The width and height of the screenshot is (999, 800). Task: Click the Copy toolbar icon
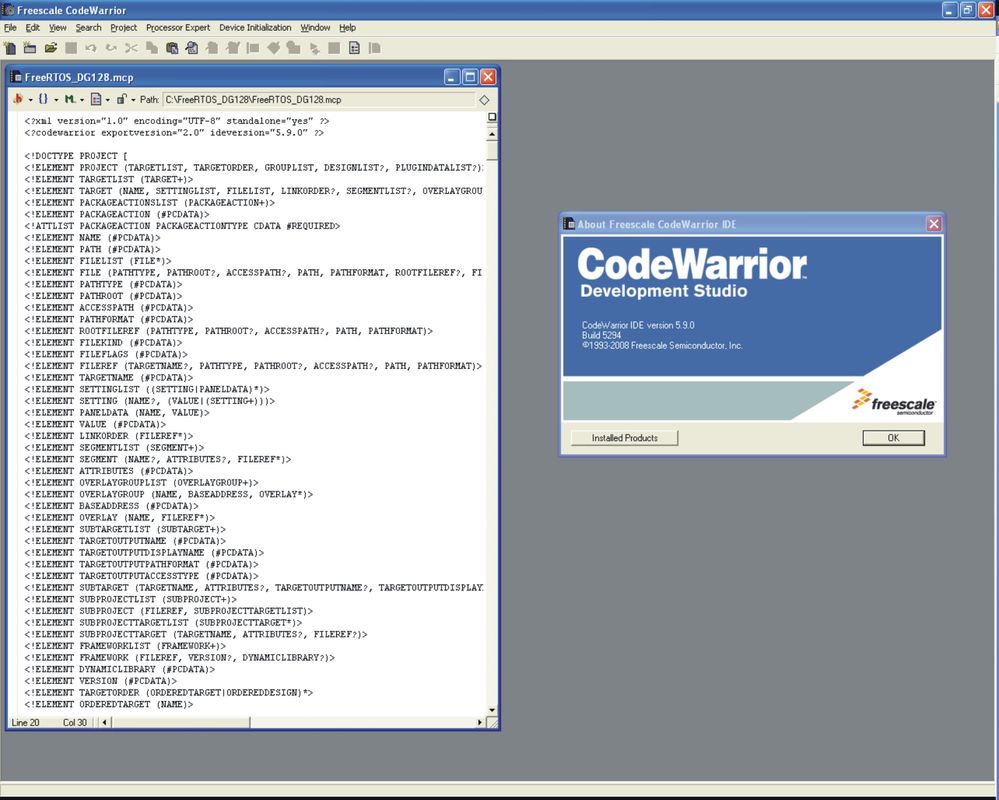click(152, 48)
